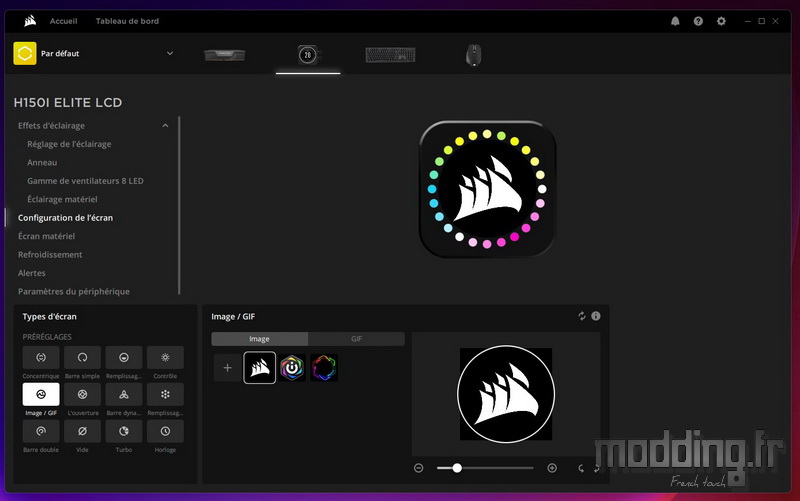Viewport: 800px width, 501px height.
Task: Select the Image / GIF screen preset
Action: pos(41,394)
